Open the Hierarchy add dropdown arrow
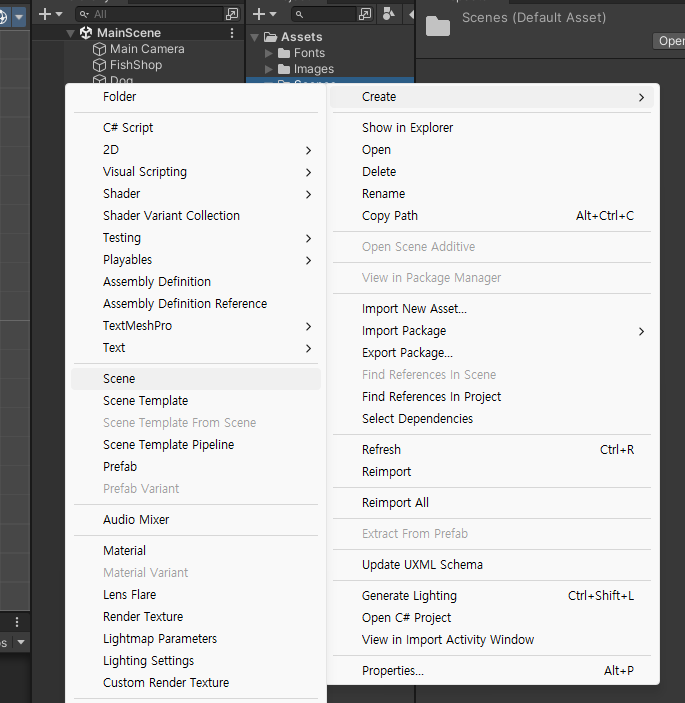Screen dimensions: 685x703 coord(59,15)
